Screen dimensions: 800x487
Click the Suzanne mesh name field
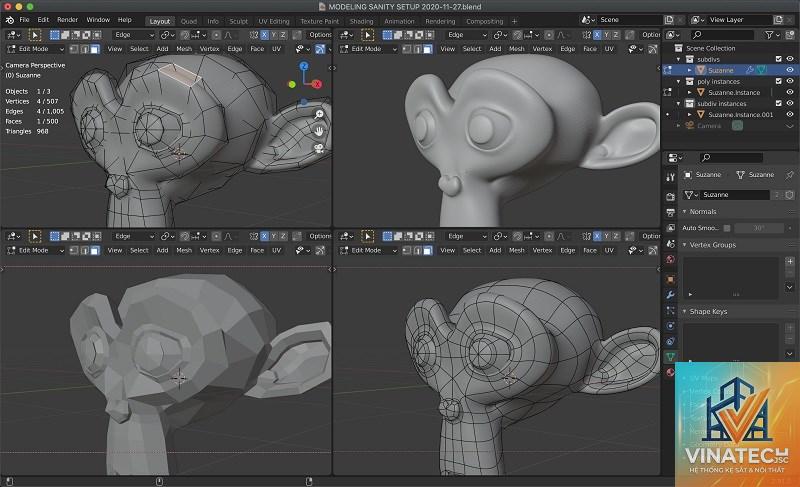pyautogui.click(x=735, y=195)
